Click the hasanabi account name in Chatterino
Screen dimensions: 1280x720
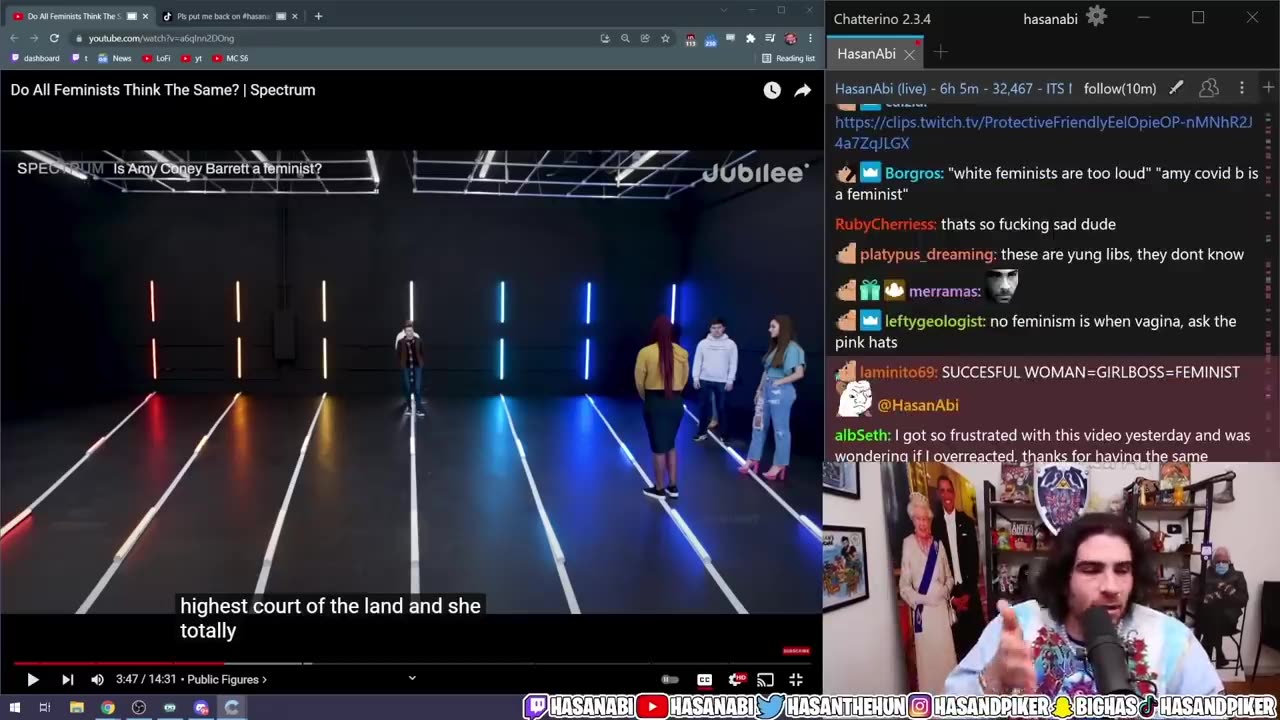coord(1050,19)
